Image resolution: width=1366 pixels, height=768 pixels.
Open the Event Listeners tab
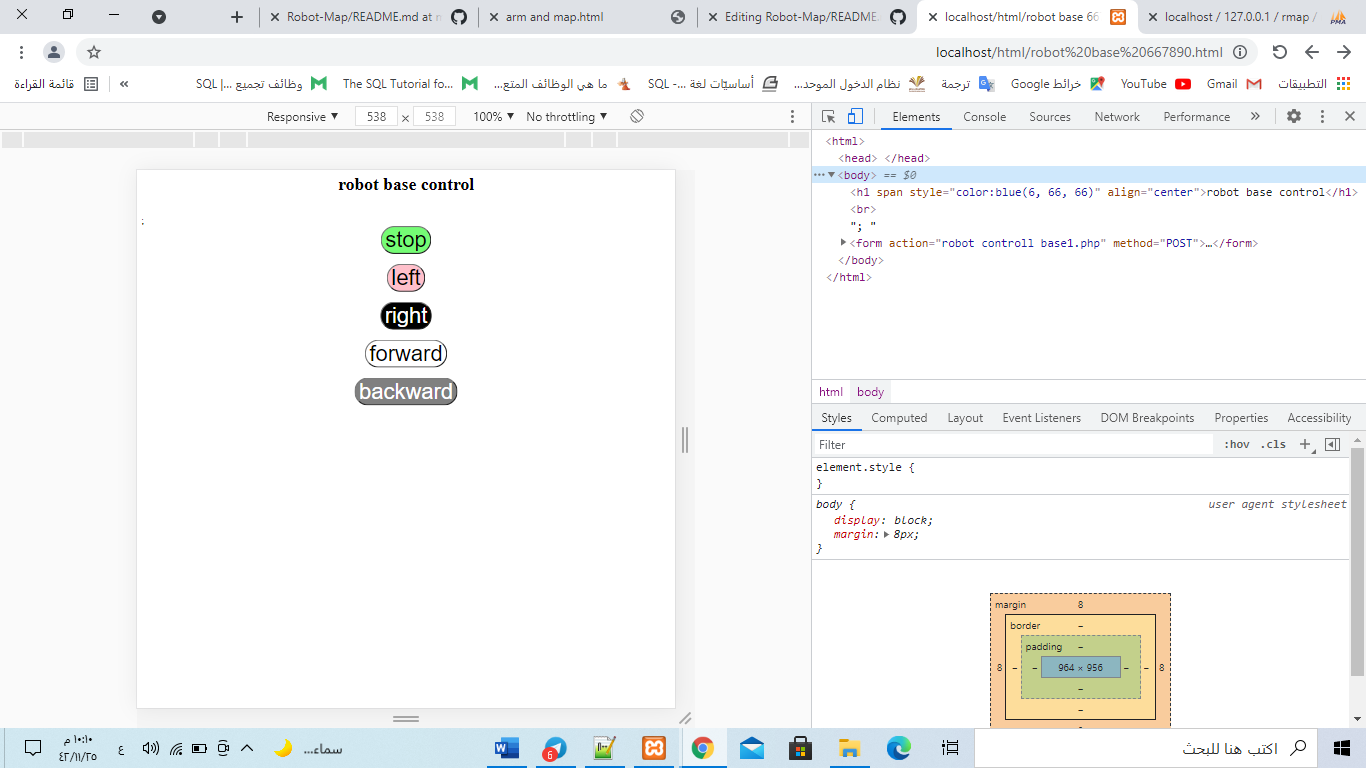tap(1042, 418)
